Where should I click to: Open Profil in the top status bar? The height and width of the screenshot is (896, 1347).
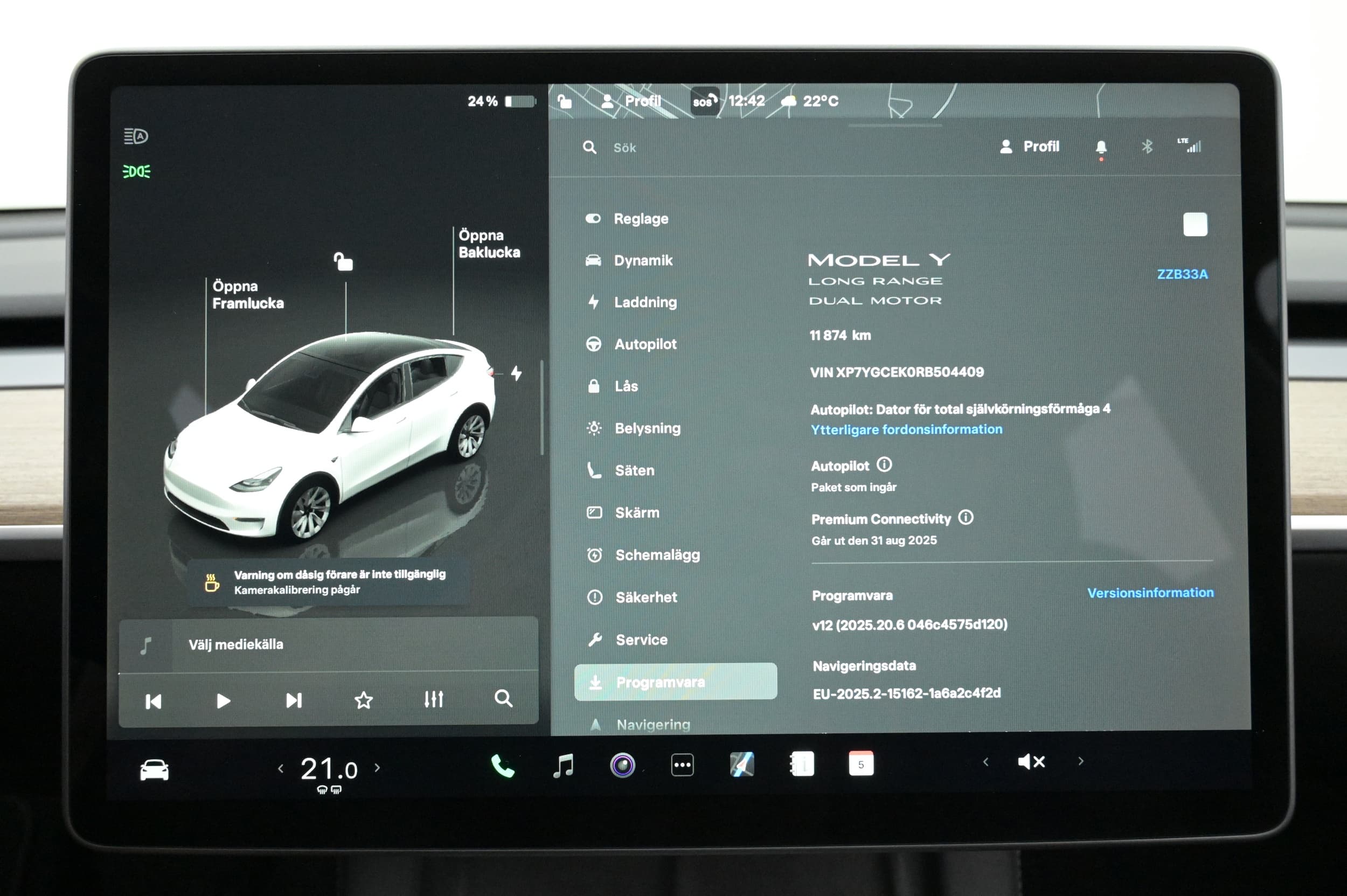(631, 102)
